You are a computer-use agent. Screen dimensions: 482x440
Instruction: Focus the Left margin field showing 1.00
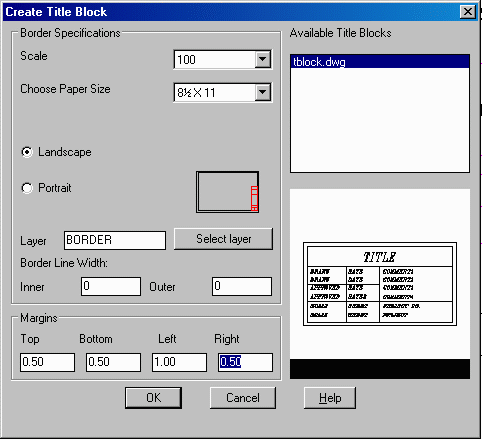[x=179, y=362]
